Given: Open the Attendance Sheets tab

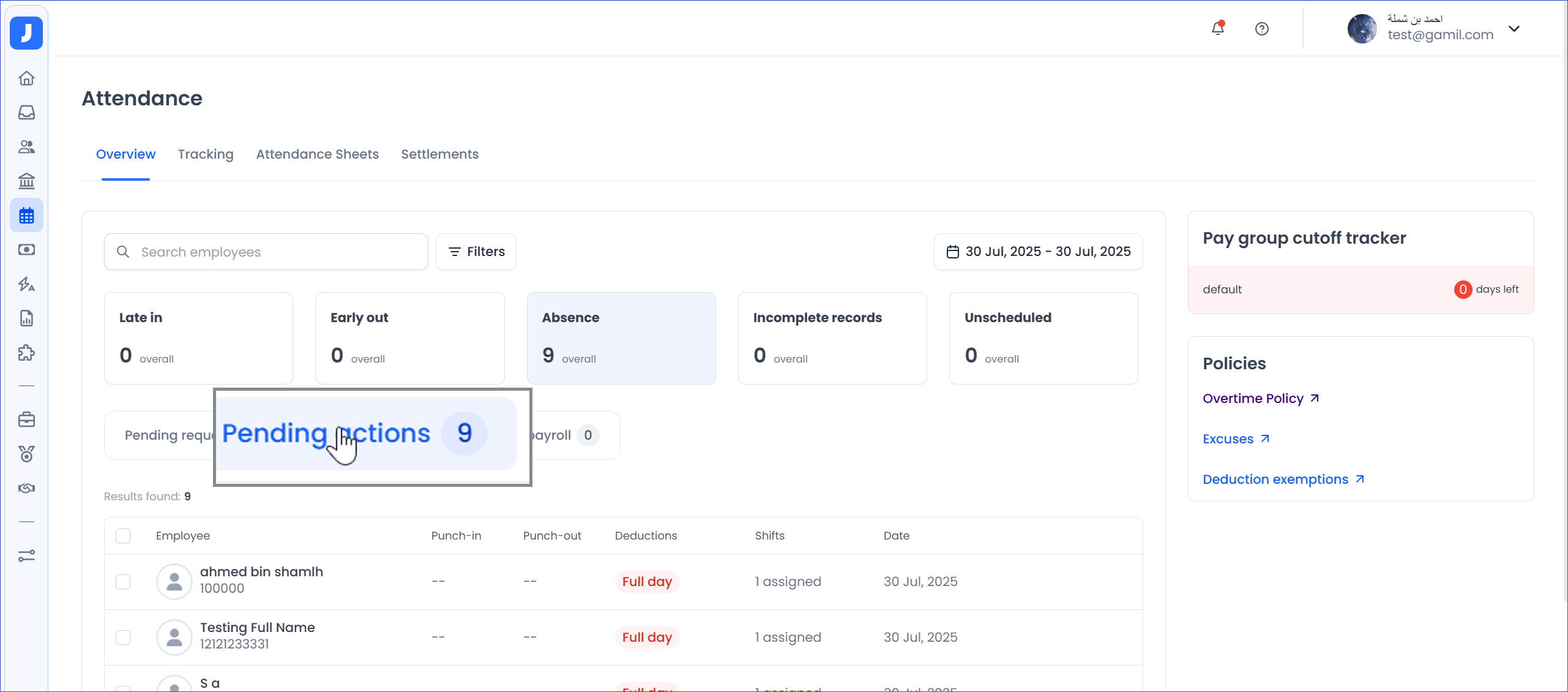Looking at the screenshot, I should (x=317, y=154).
